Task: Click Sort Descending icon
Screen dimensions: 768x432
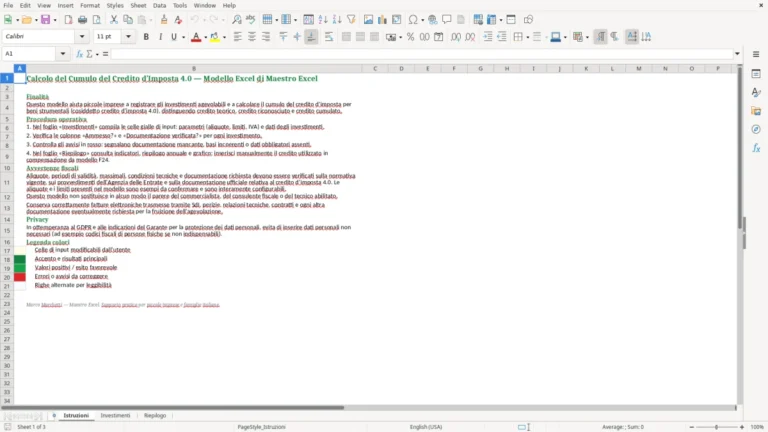Action: [337, 20]
